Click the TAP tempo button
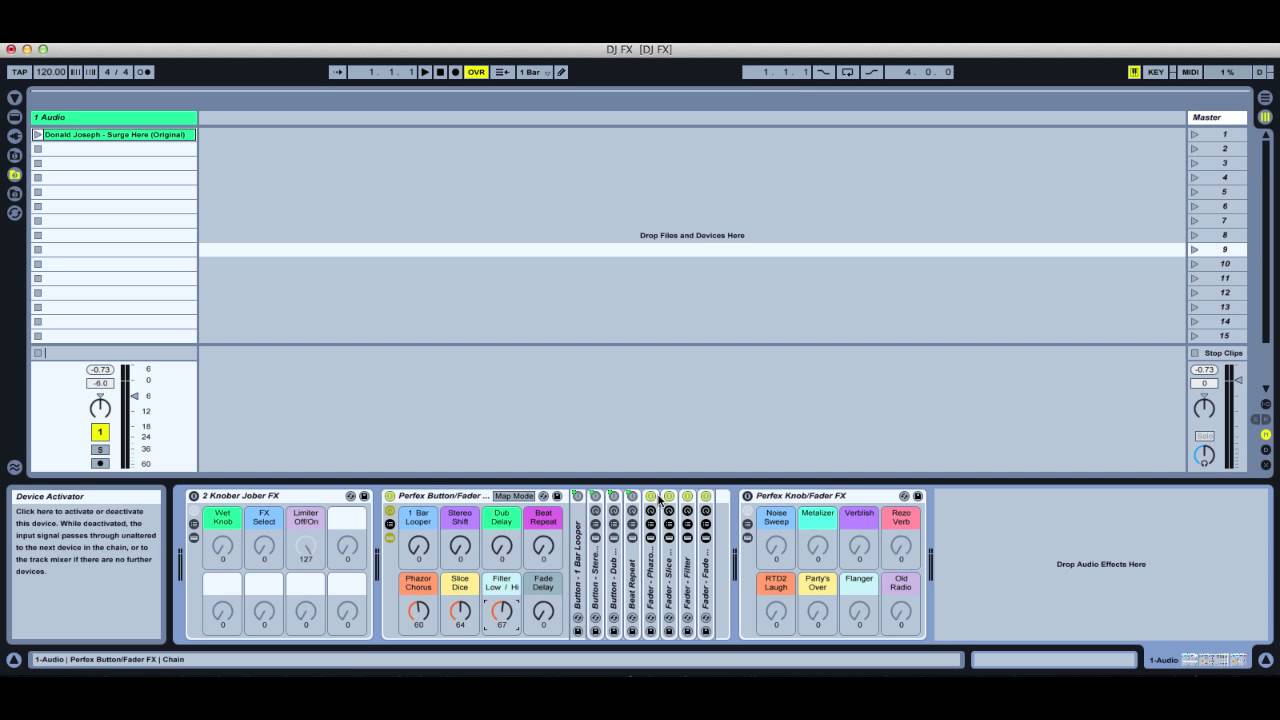Viewport: 1280px width, 720px height. (19, 72)
